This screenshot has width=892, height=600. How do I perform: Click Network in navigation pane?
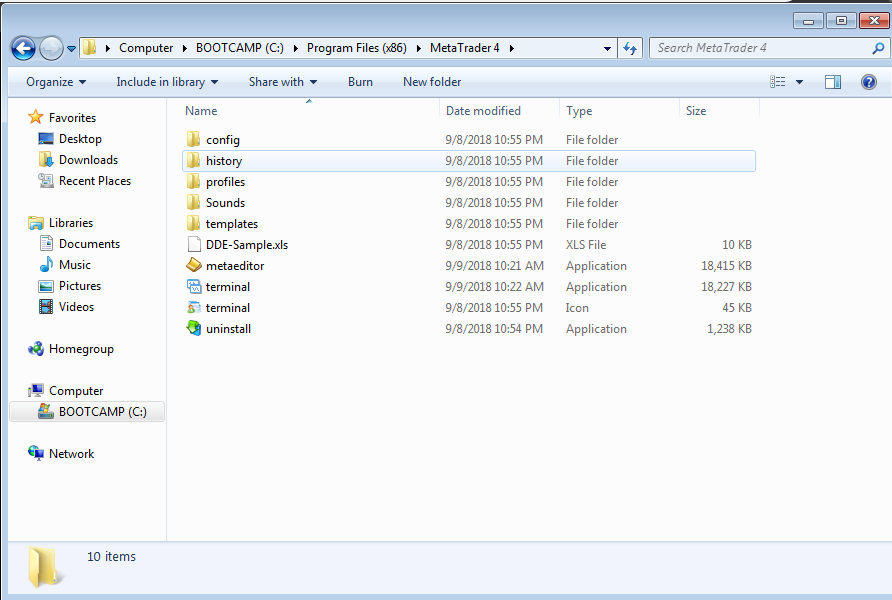[x=72, y=454]
